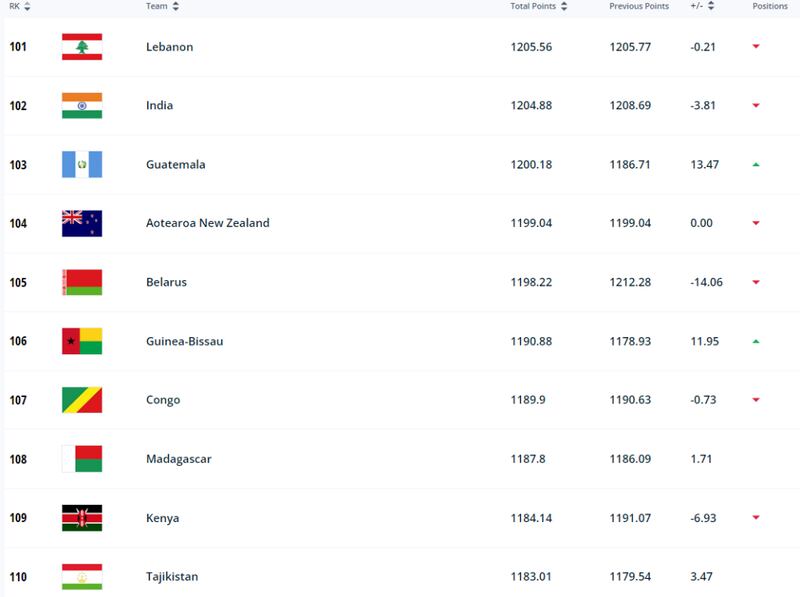The image size is (800, 597).
Task: Click the Kenya flag icon
Action: point(82,518)
